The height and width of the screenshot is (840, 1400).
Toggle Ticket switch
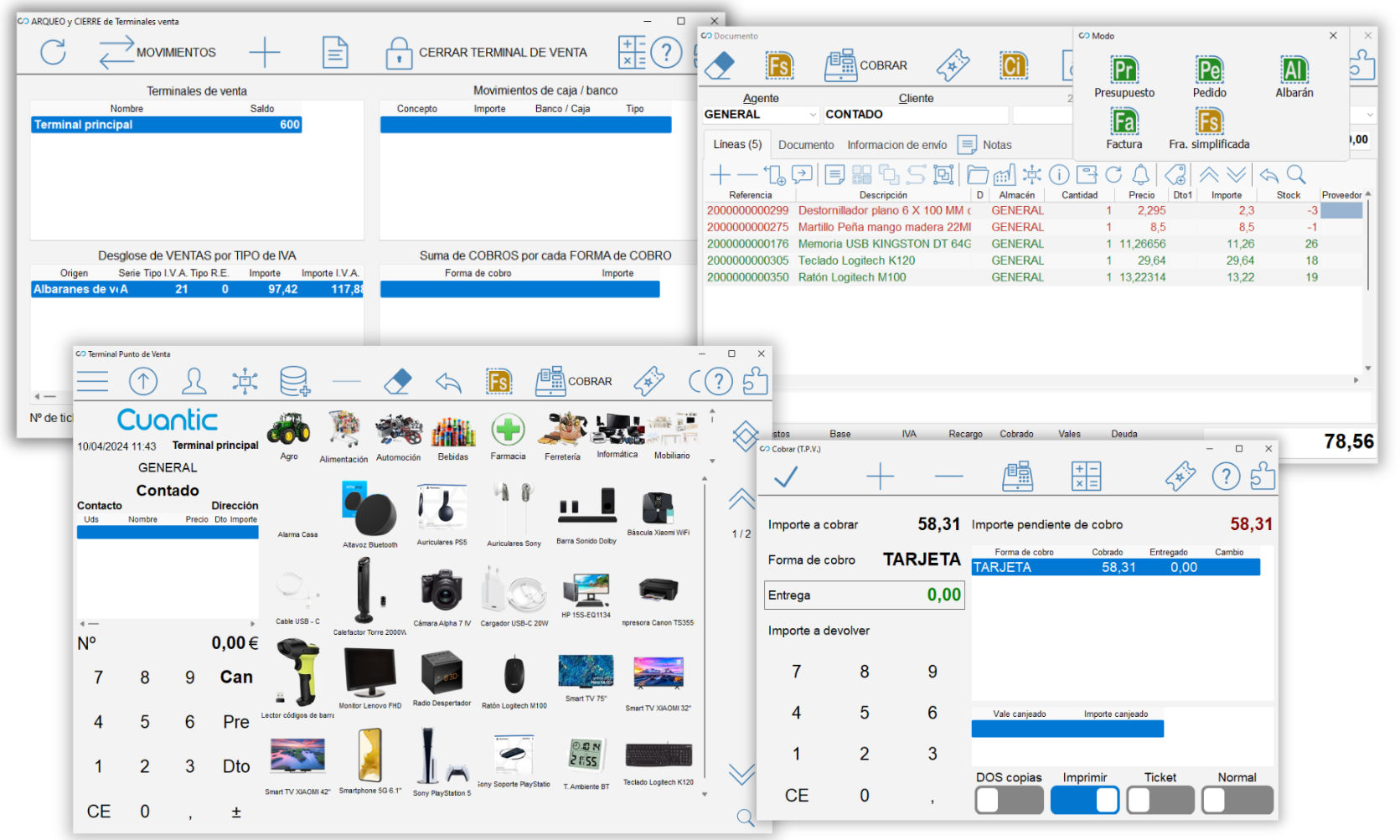[1160, 801]
